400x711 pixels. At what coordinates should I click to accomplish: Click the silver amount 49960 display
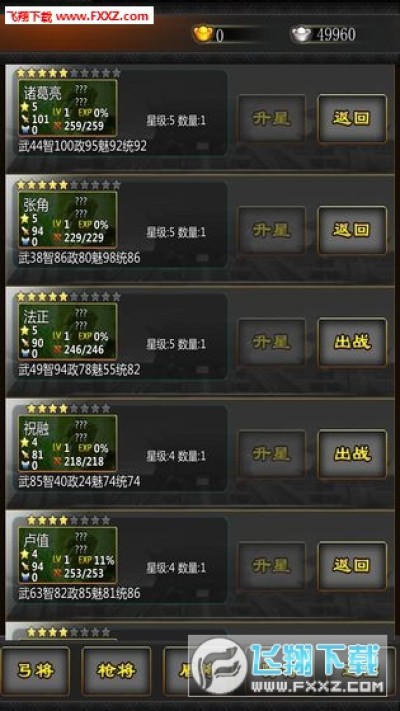coord(336,34)
